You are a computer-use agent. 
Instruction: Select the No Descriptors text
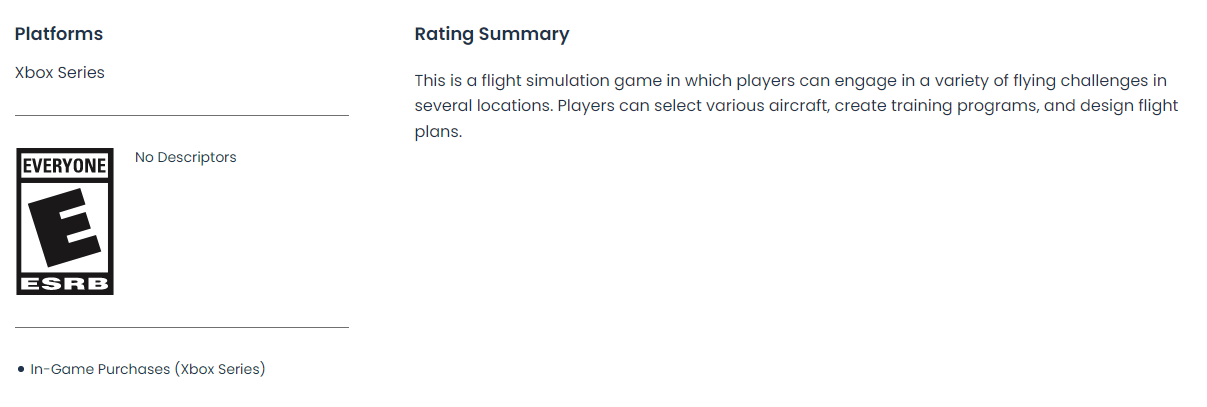(x=186, y=157)
